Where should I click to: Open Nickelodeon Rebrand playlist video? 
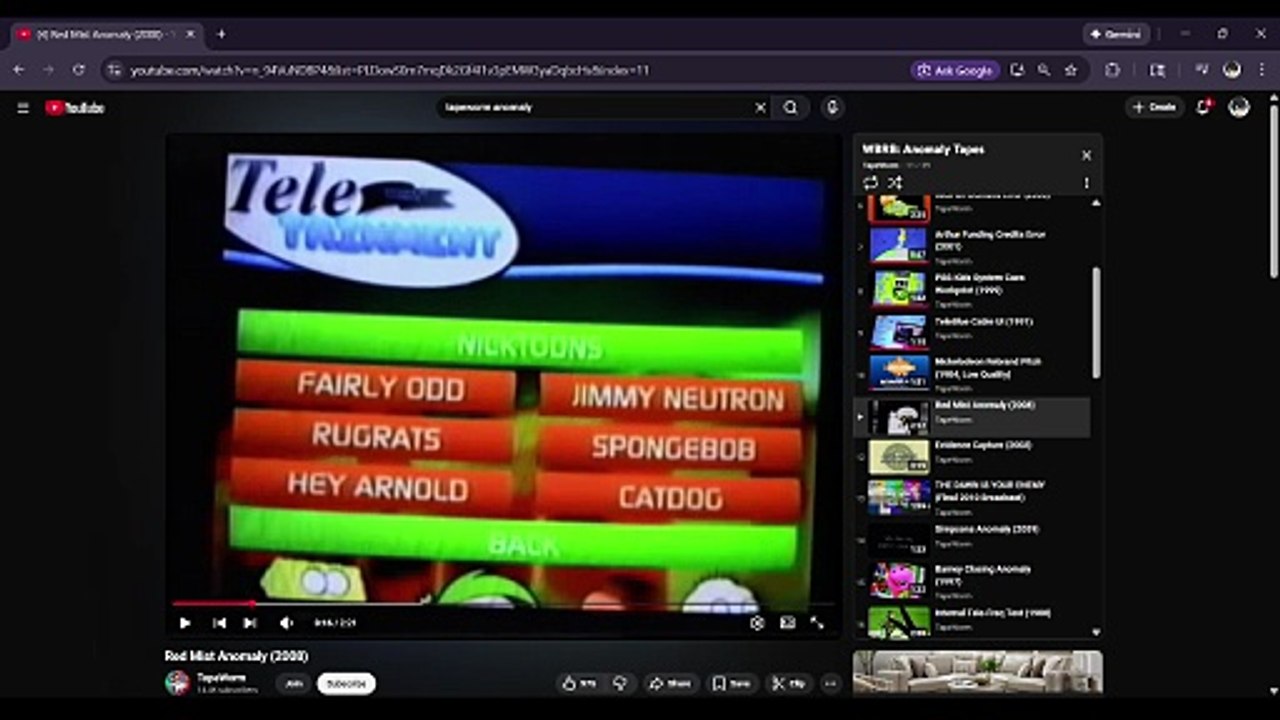pos(972,372)
